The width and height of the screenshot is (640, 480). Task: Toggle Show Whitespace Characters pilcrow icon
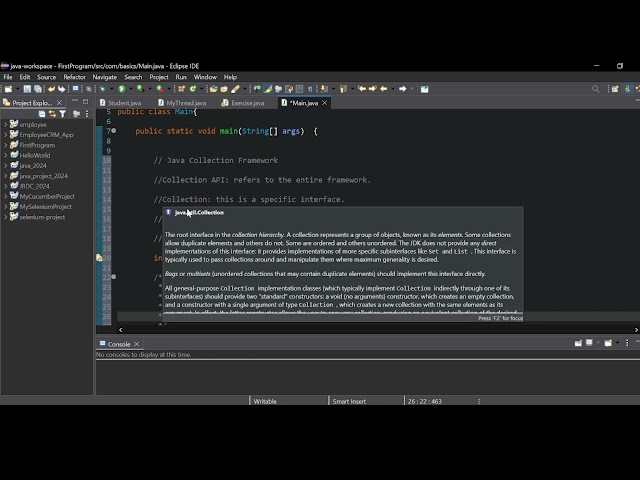pyautogui.click(x=310, y=89)
